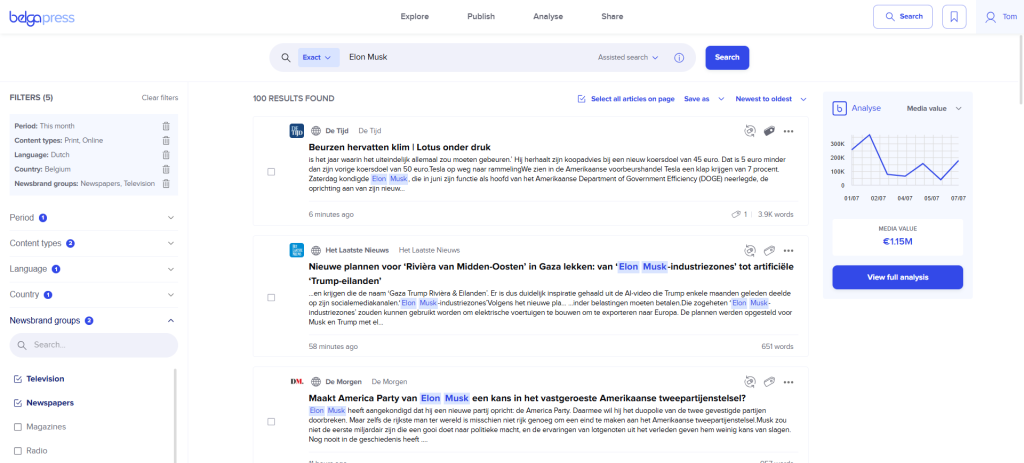
Task: Check the Magazines newsbrand group
Action: 18,427
